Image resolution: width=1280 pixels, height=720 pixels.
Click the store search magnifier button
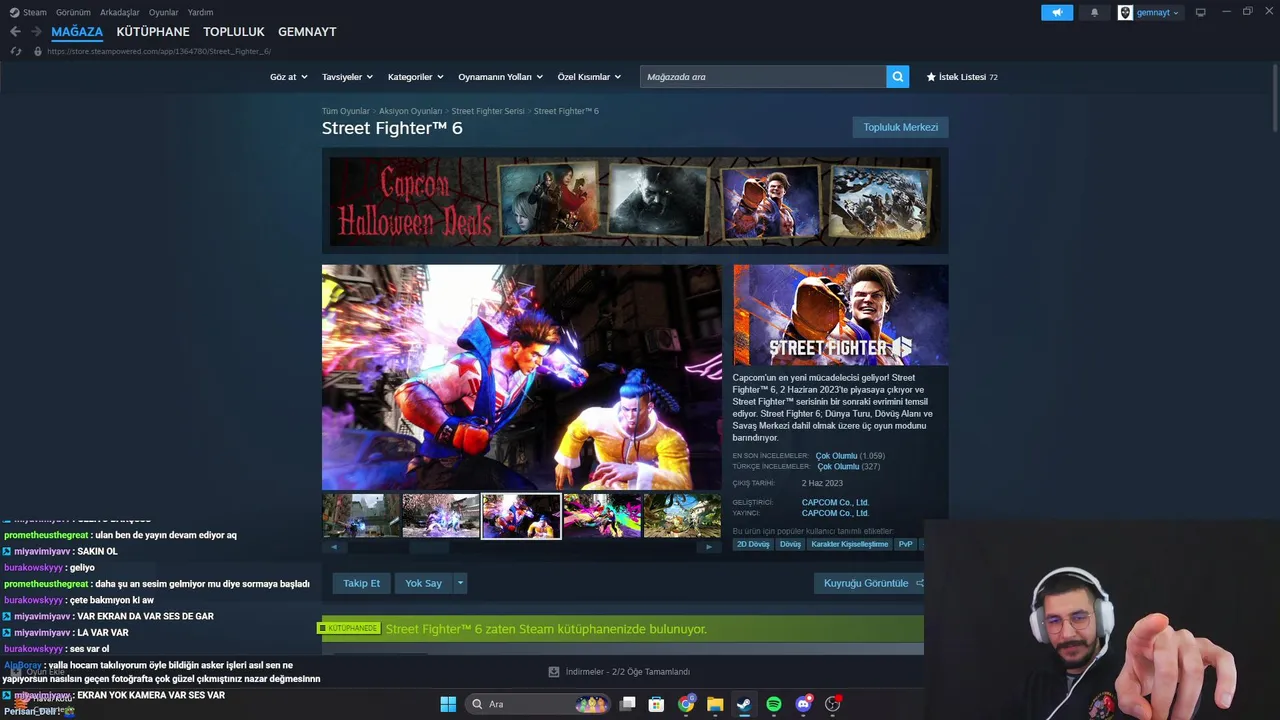[x=898, y=77]
